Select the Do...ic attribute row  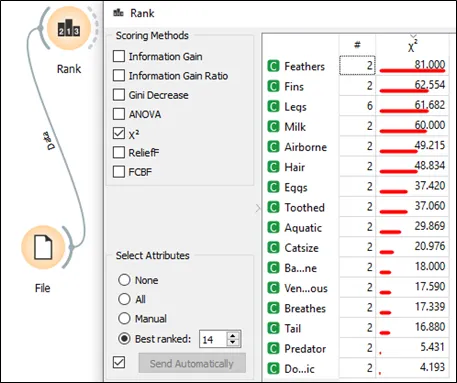point(356,369)
